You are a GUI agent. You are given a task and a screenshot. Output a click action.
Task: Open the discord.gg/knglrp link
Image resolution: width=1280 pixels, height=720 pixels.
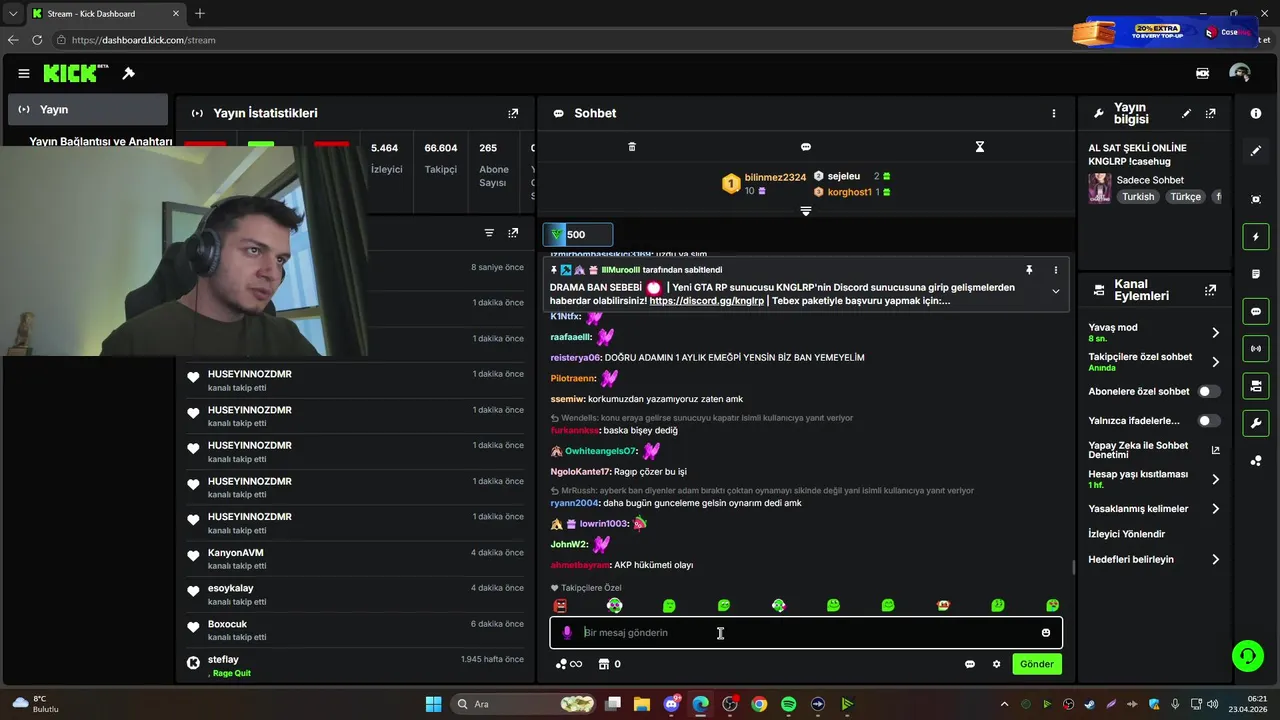tap(707, 301)
